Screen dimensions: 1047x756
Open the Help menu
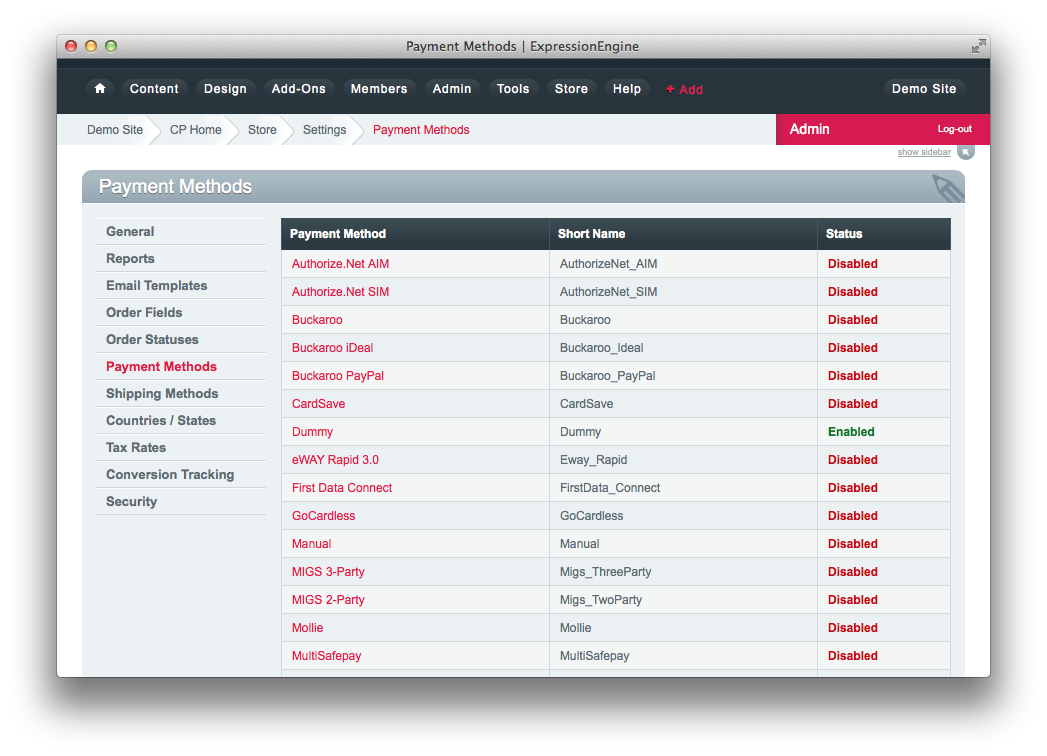click(x=627, y=89)
